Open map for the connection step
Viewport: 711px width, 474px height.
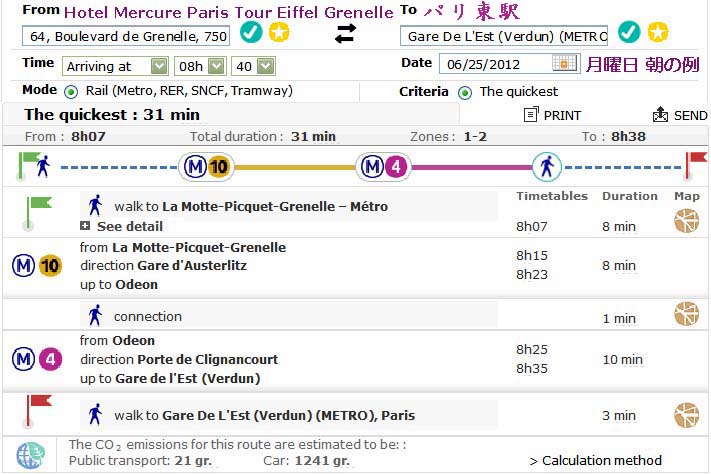687,314
